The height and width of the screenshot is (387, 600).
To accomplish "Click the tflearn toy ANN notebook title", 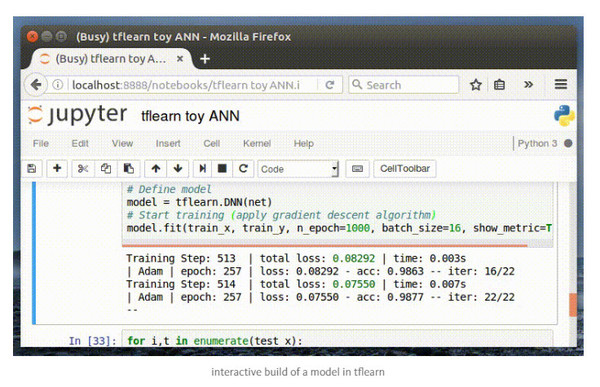I will click(x=190, y=116).
